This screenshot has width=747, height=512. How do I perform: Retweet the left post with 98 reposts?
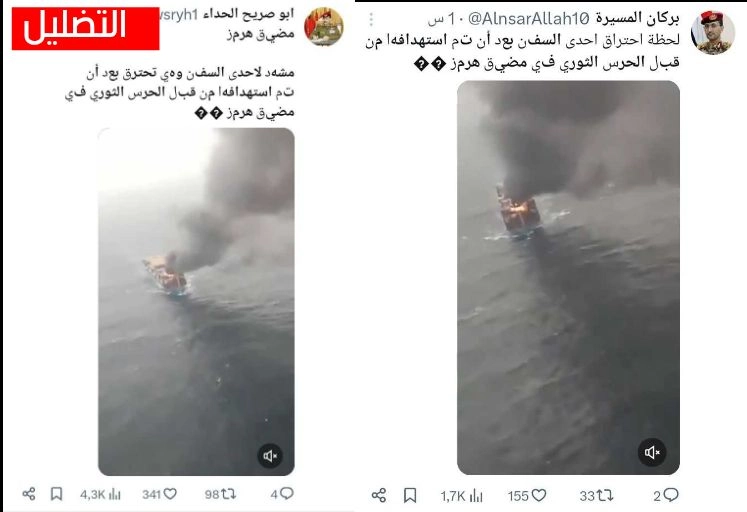pyautogui.click(x=220, y=494)
